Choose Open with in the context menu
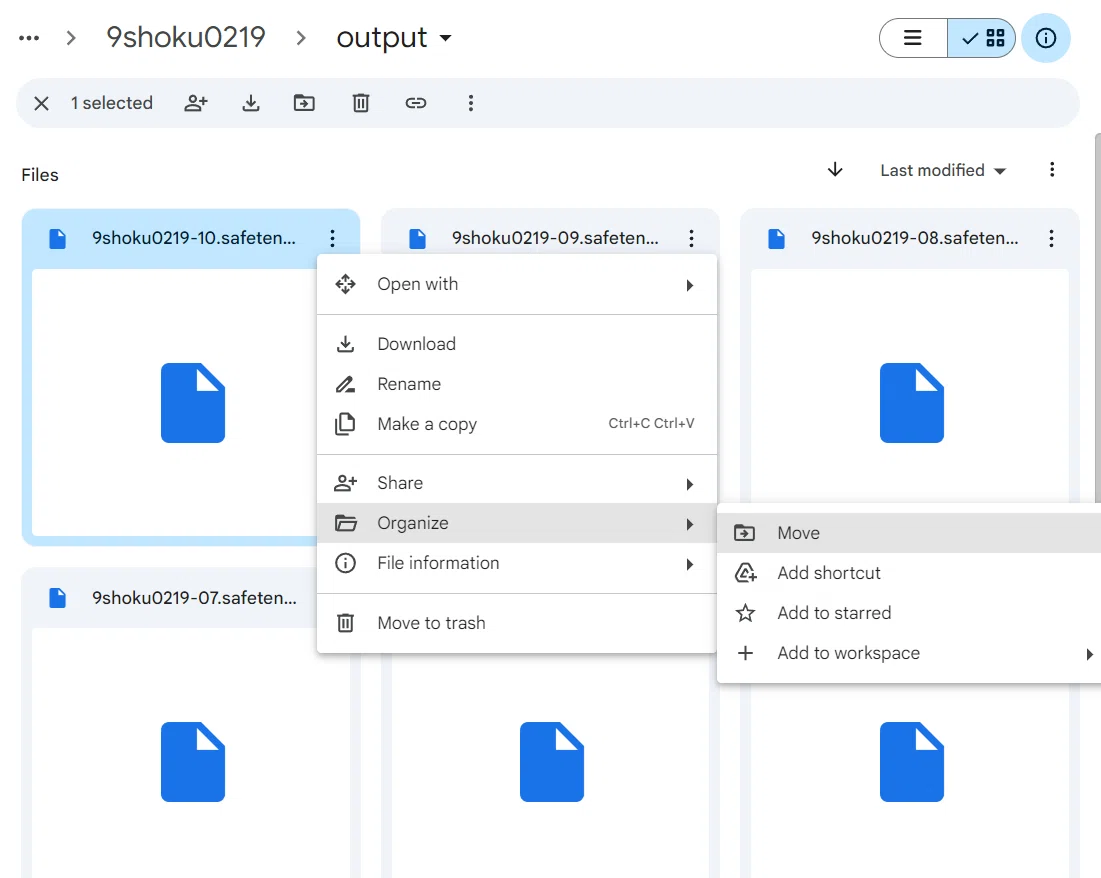The height and width of the screenshot is (878, 1101). pyautogui.click(x=517, y=284)
